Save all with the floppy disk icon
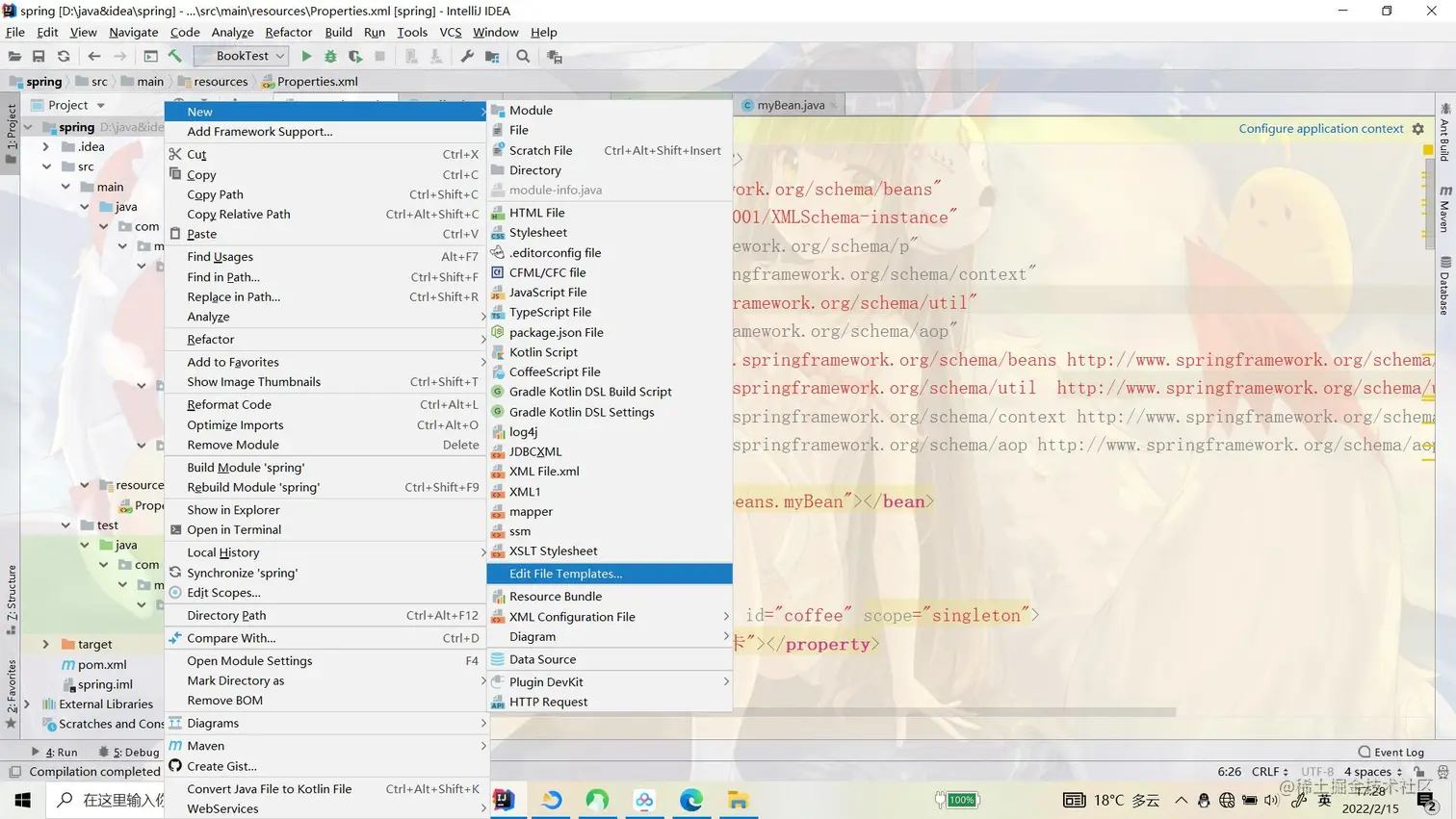 coord(39,57)
